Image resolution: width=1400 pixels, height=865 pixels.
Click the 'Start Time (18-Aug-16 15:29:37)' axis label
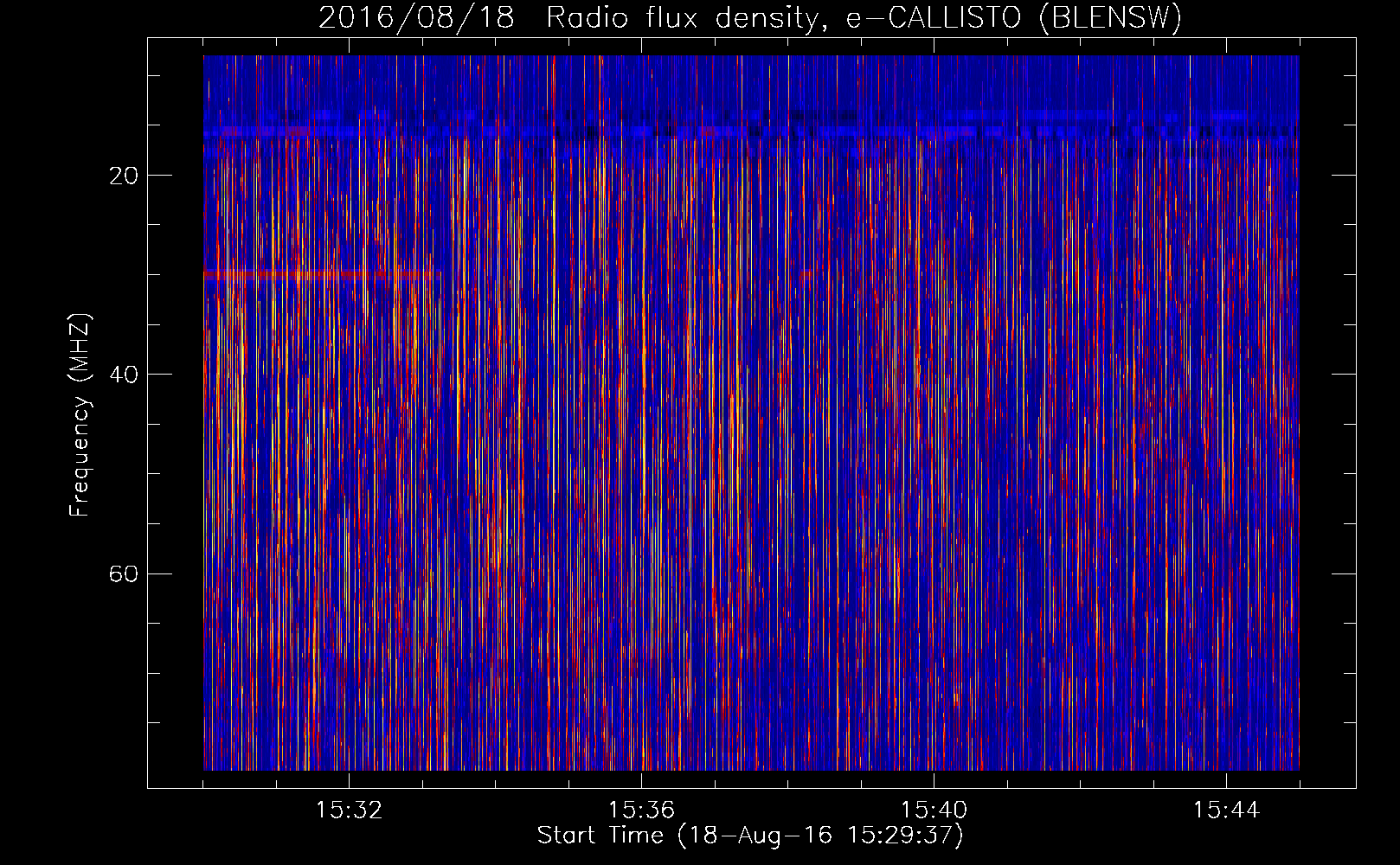750,836
